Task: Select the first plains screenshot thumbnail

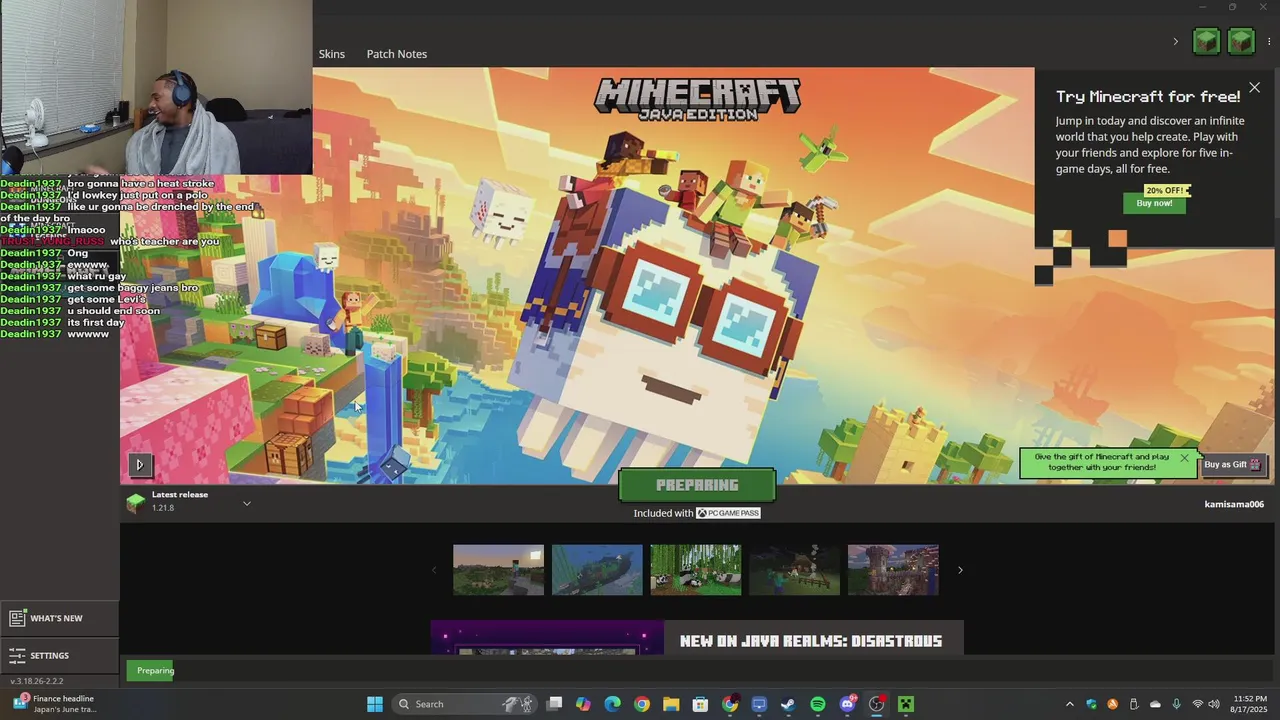Action: (x=498, y=570)
